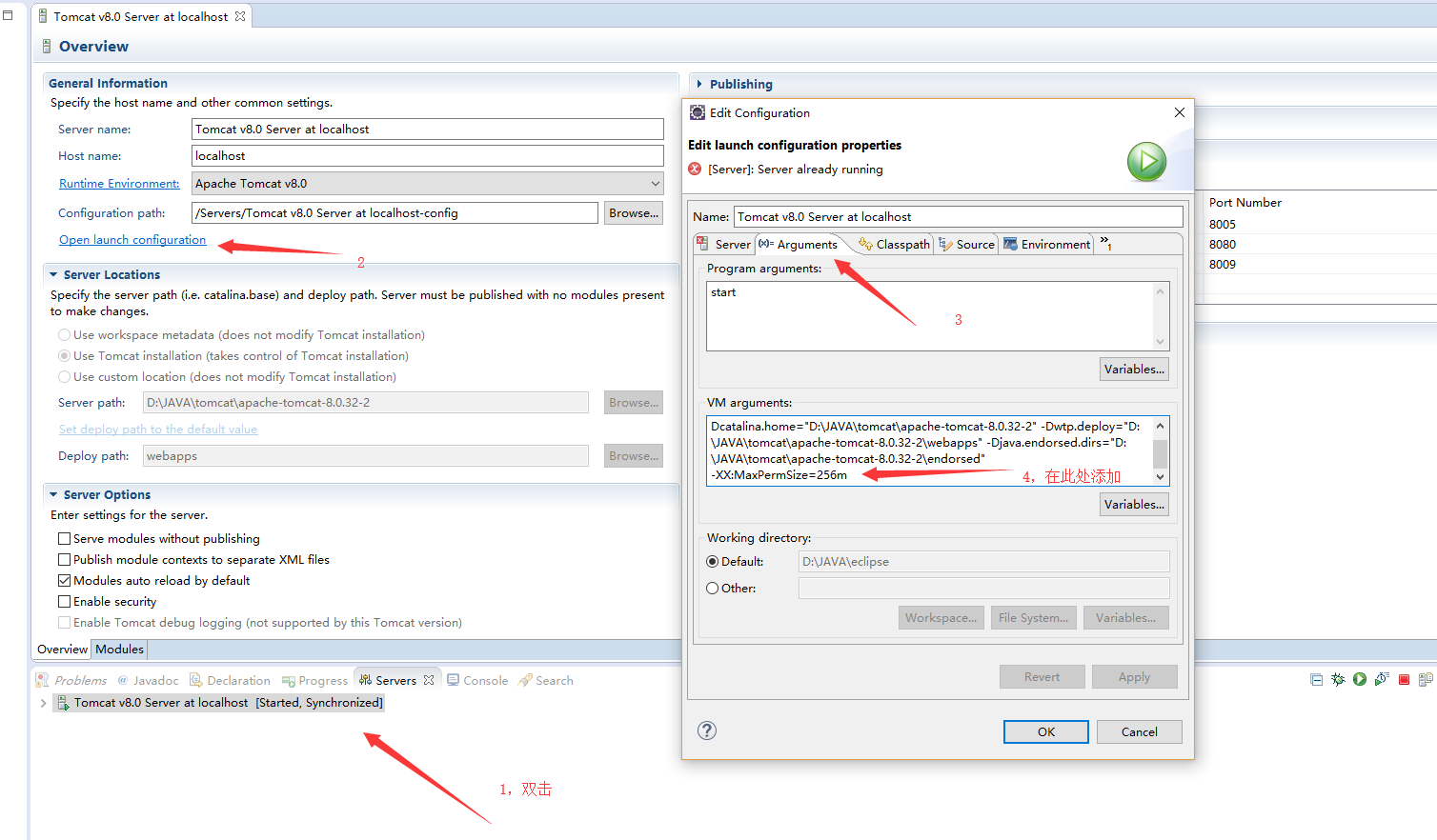Click Open launch configuration link
Screen dimensions: 1437x840
click(x=132, y=239)
